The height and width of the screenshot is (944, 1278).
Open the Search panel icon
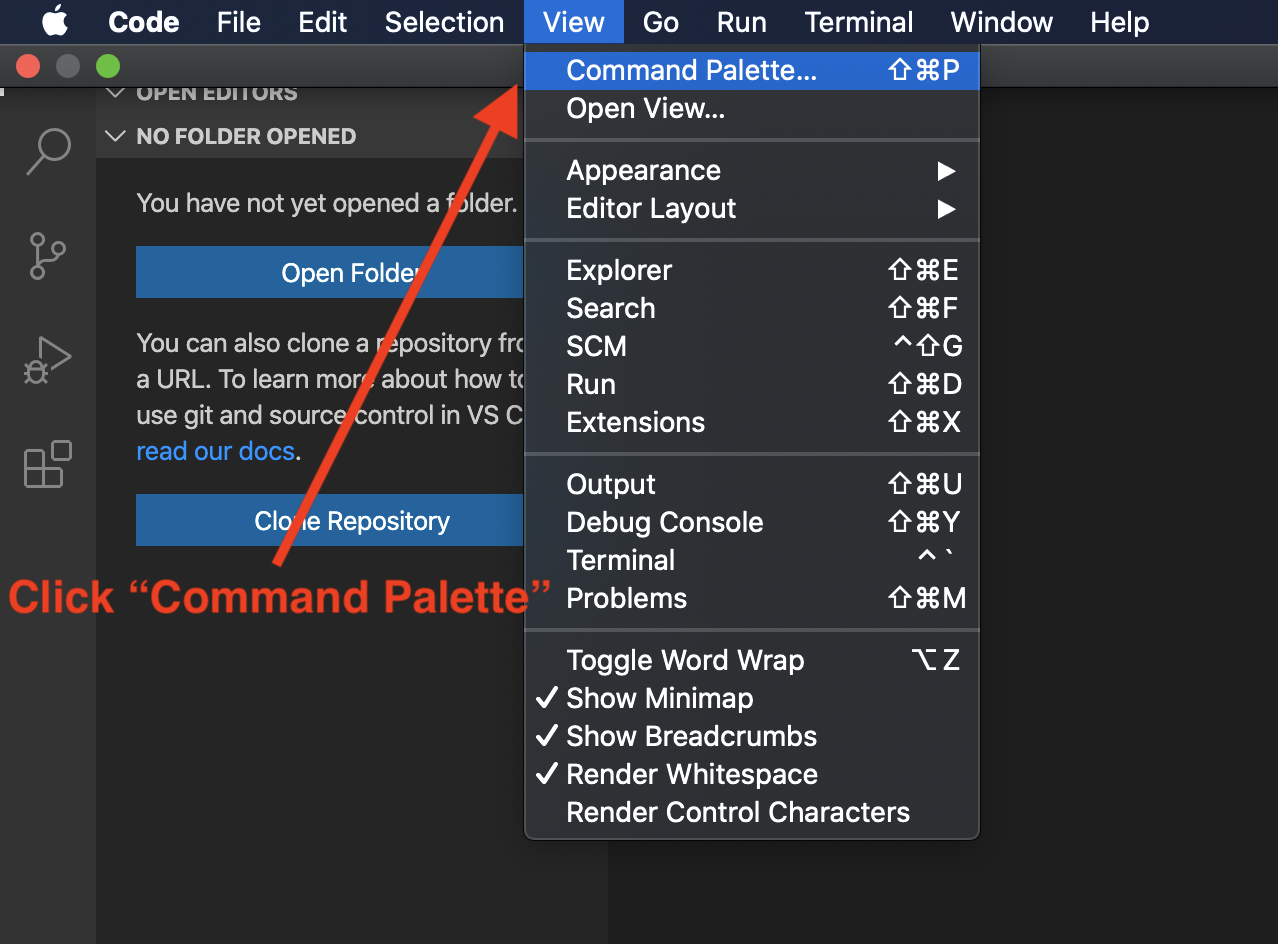[x=46, y=151]
